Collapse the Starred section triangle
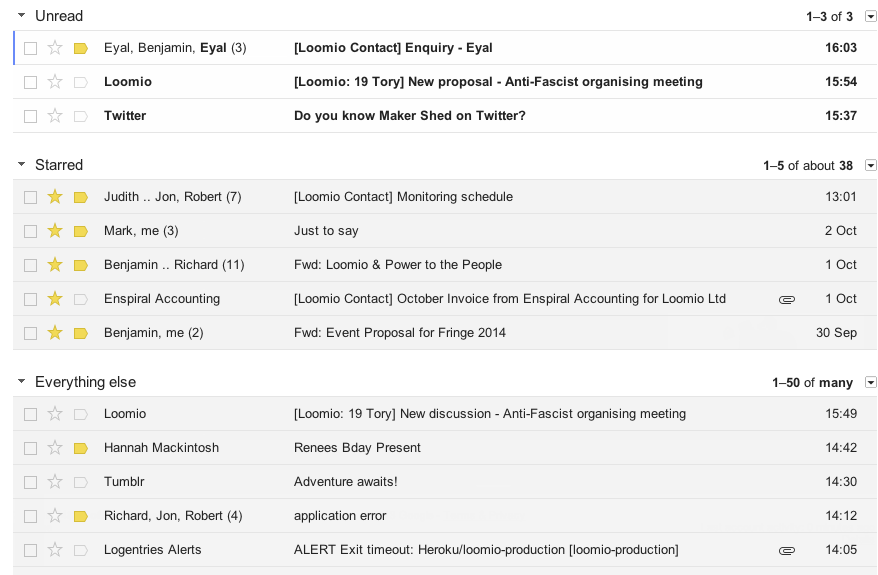 point(21,165)
